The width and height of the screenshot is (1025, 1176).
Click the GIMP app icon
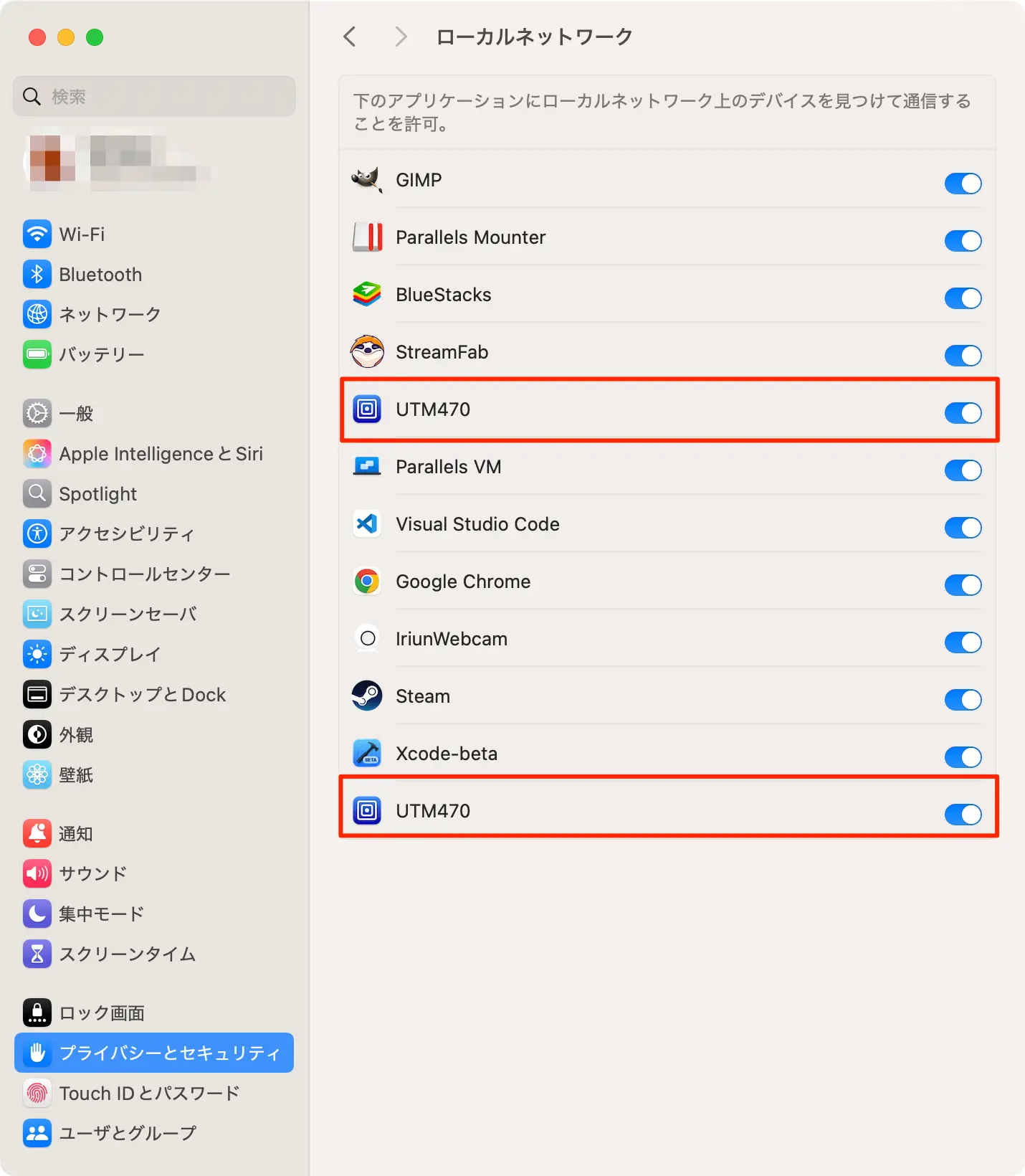click(367, 179)
